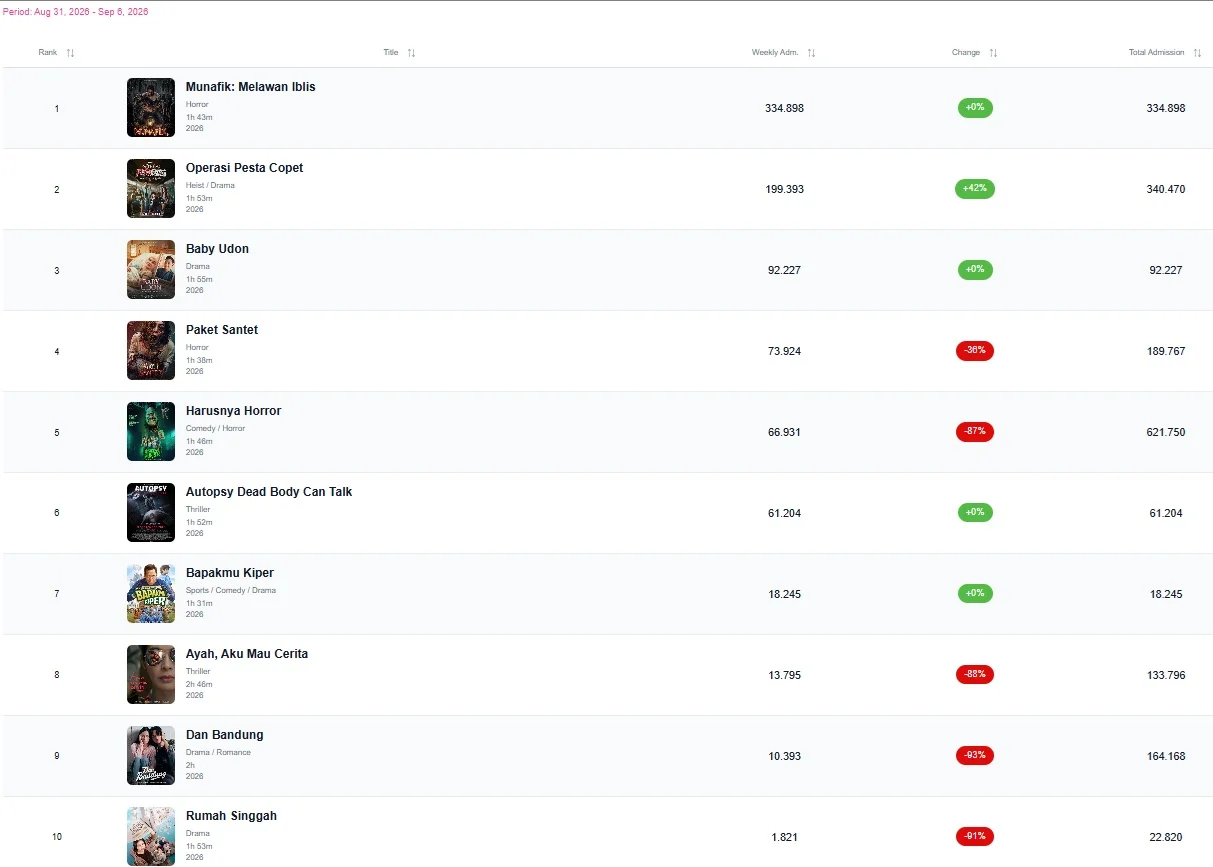Click Total Admission column header
The height and width of the screenshot is (867, 1213).
pos(1157,53)
